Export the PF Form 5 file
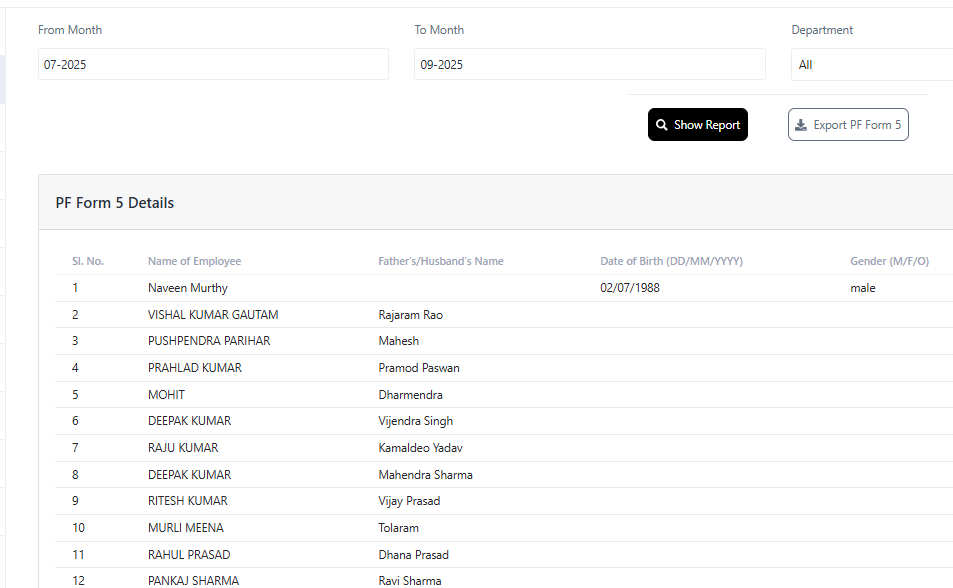Viewport: 953px width, 588px height. coord(848,125)
